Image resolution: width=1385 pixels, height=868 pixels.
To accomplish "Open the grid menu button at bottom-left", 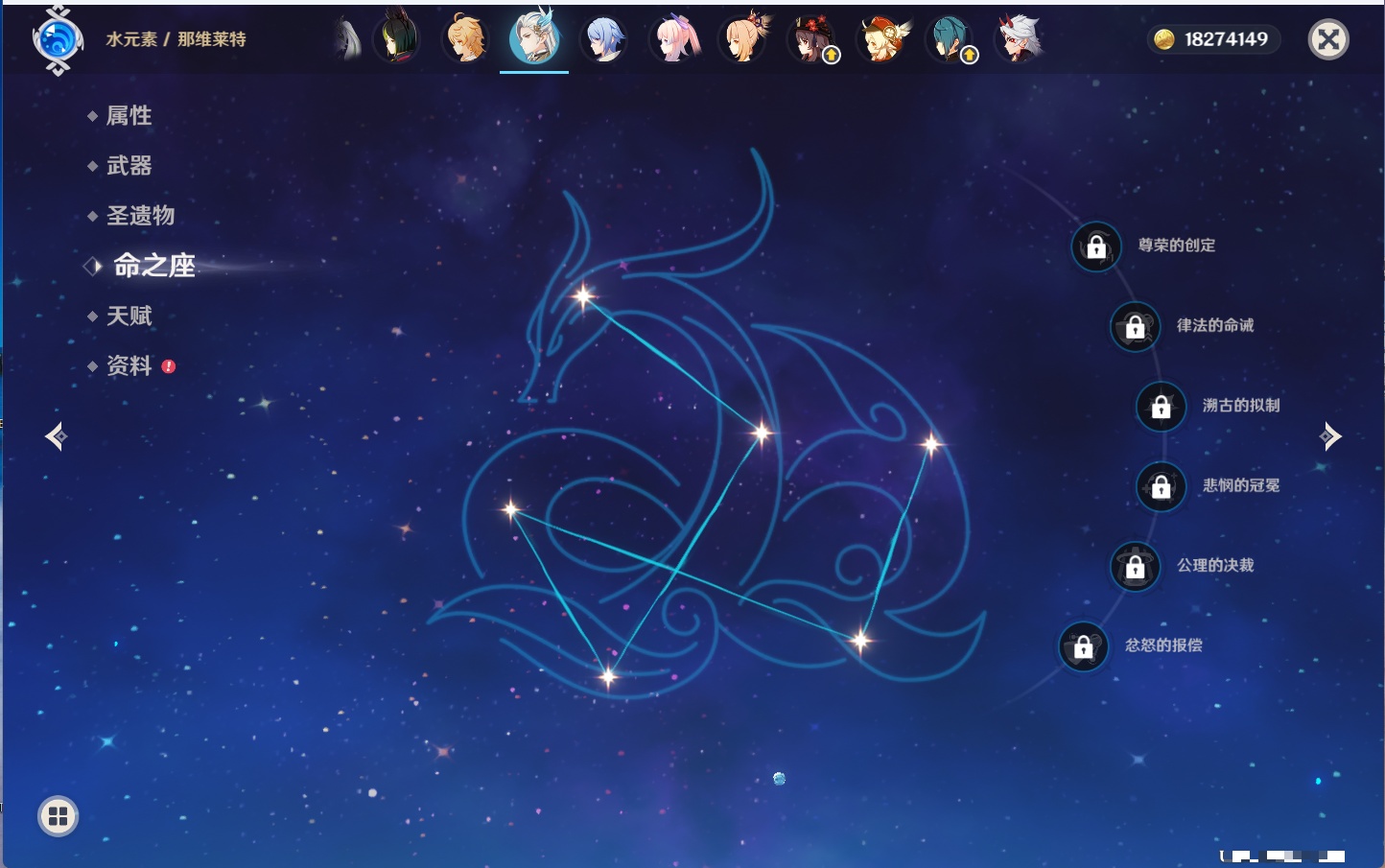I will (58, 816).
